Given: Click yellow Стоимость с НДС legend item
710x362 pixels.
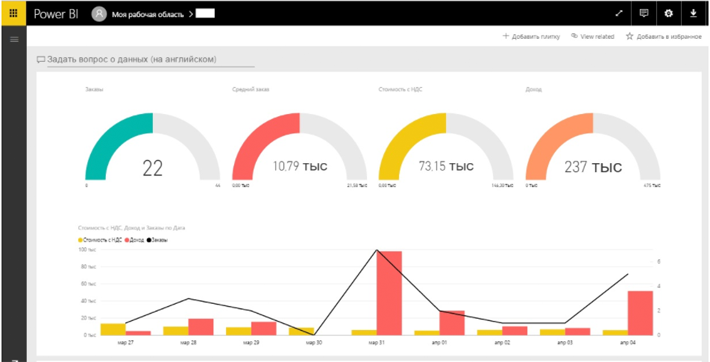Looking at the screenshot, I should coord(100,240).
